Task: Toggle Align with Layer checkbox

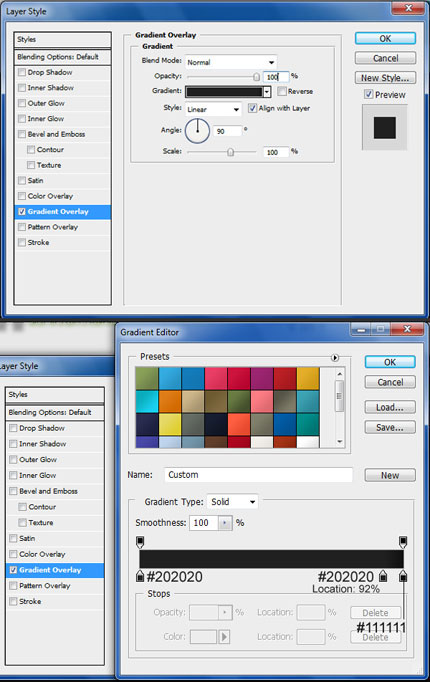Action: coord(252,108)
